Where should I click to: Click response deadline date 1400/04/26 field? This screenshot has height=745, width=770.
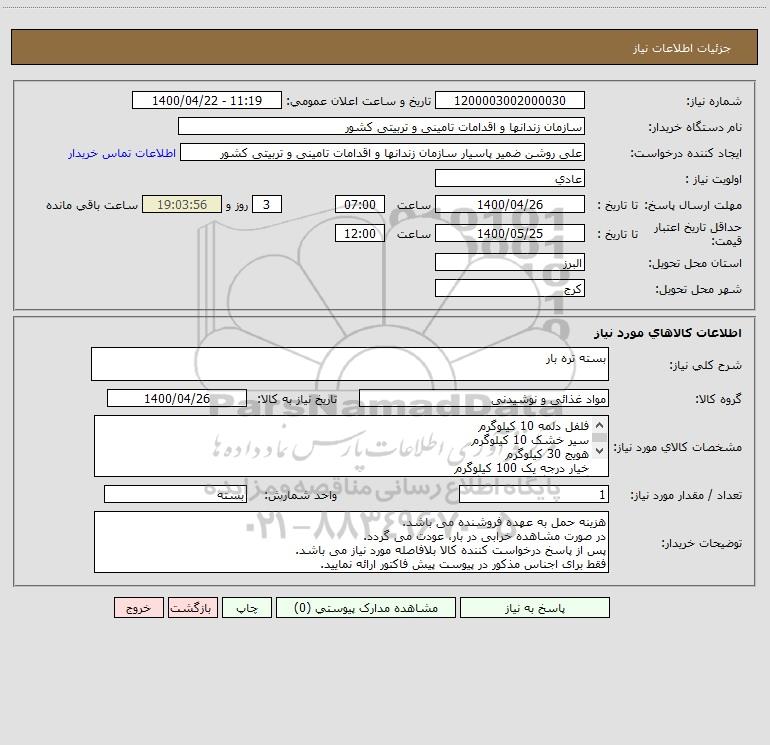[510, 204]
